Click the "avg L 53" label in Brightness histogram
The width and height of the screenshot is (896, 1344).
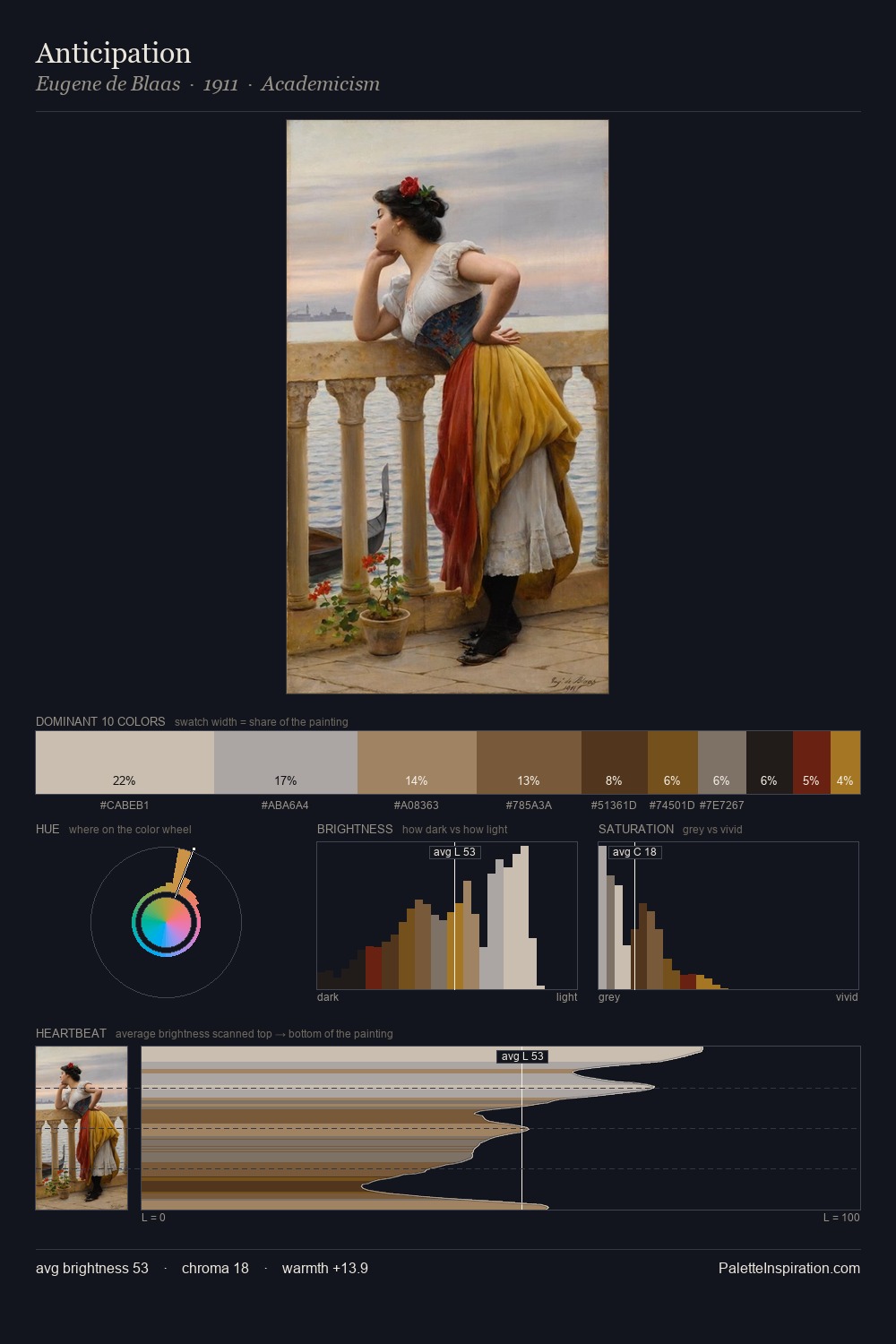[454, 852]
